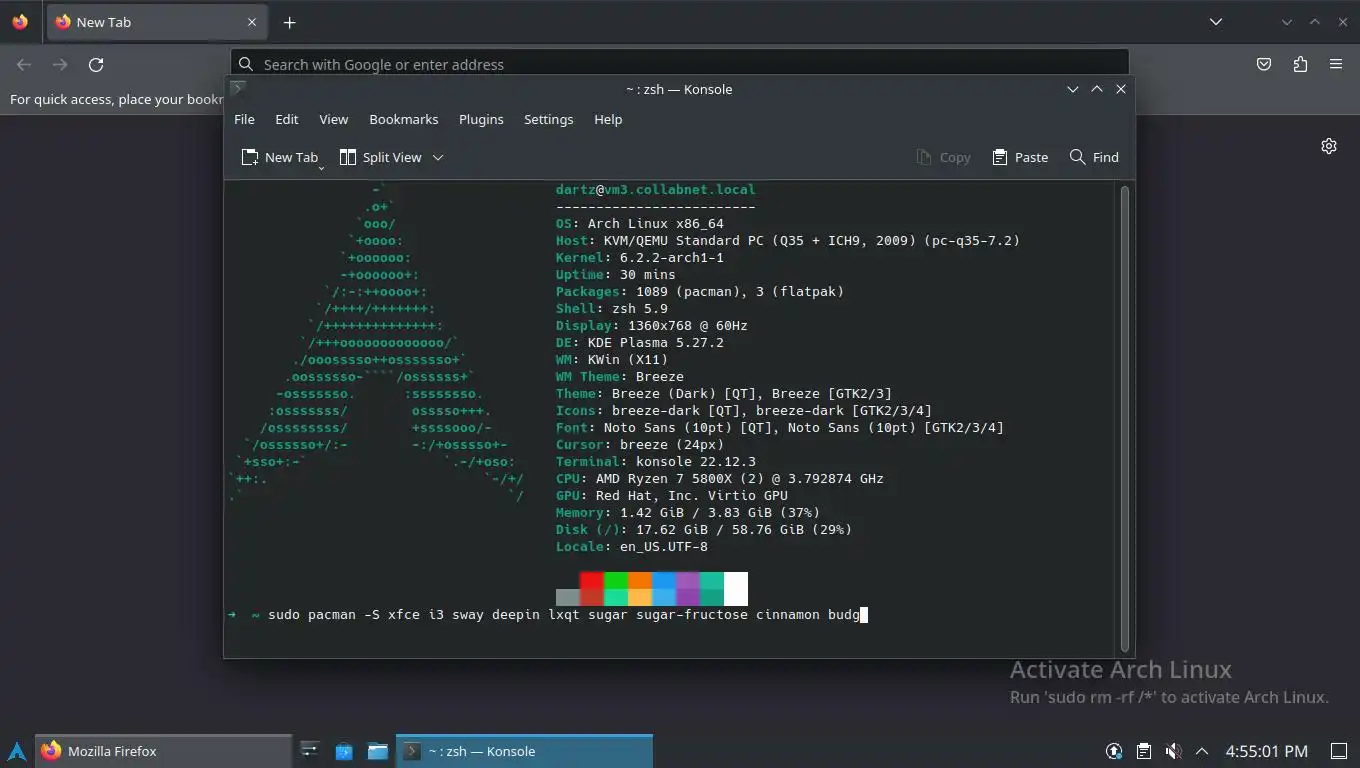Launch Discover store from the taskbar

344,751
